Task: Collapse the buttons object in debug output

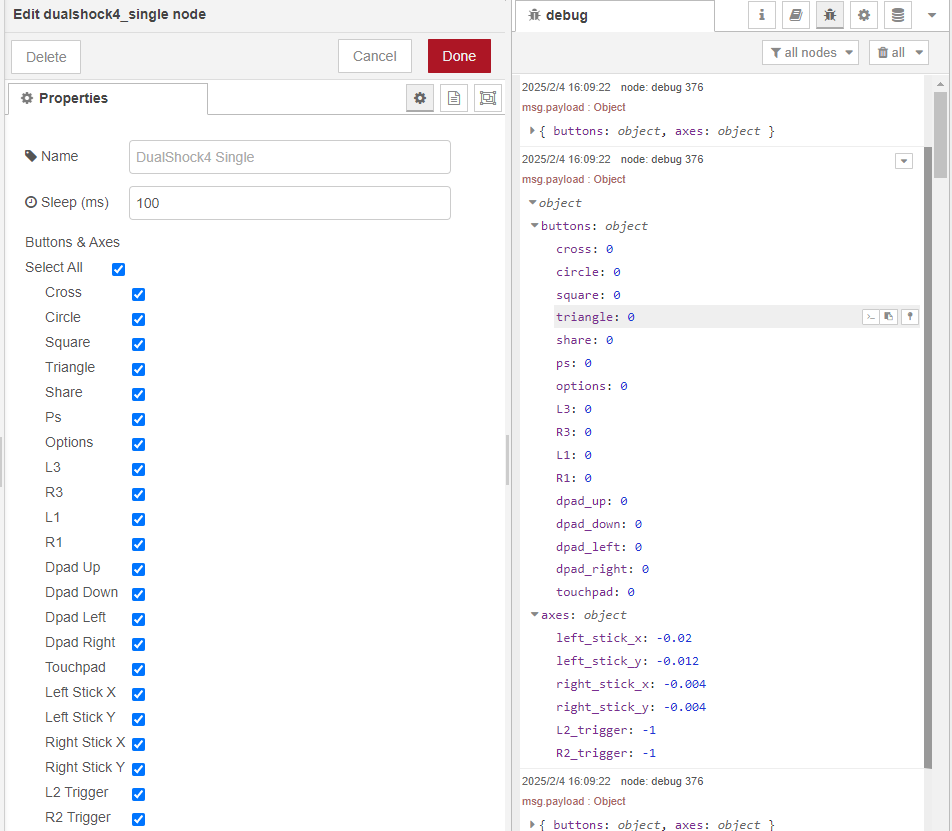Action: point(535,226)
